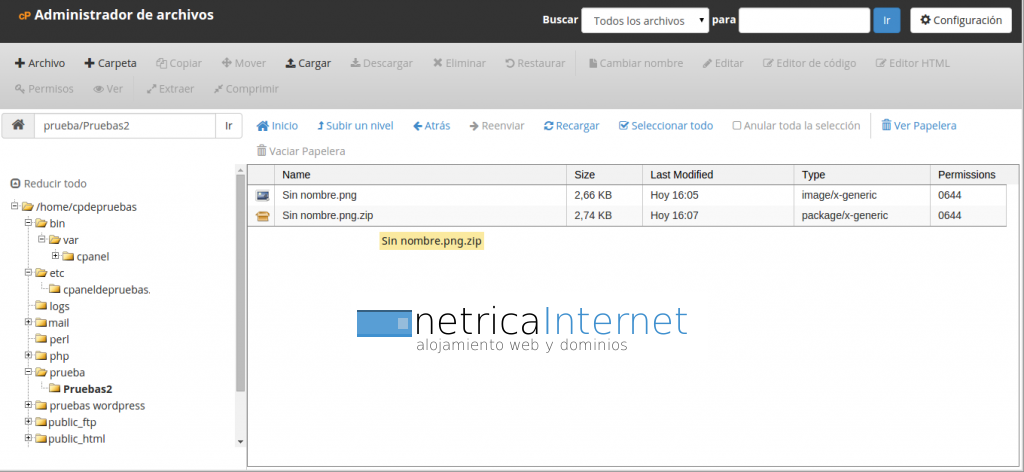Viewport: 1024px width, 472px height.
Task: Open the Todos los archivos dropdown
Action: (x=645, y=20)
